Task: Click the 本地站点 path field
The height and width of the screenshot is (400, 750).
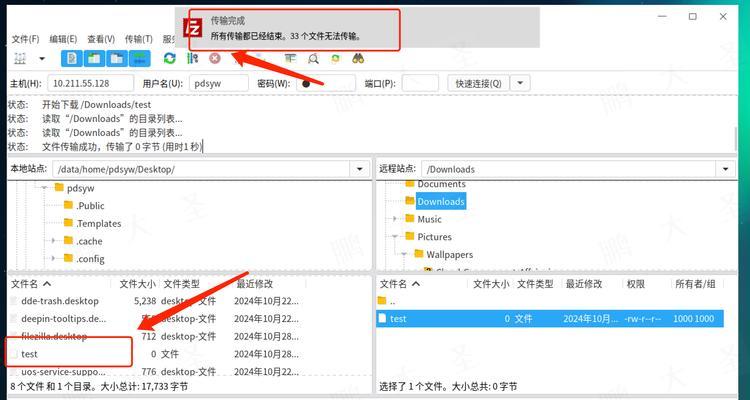Action: 201,169
